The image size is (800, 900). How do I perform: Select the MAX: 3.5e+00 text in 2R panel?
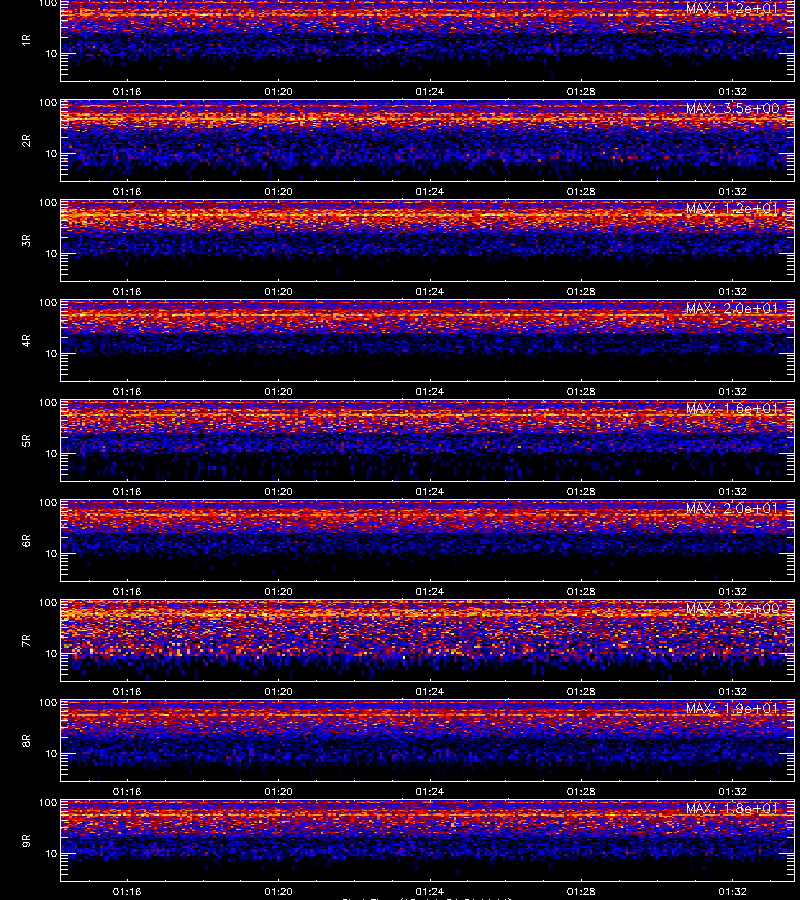[732, 108]
